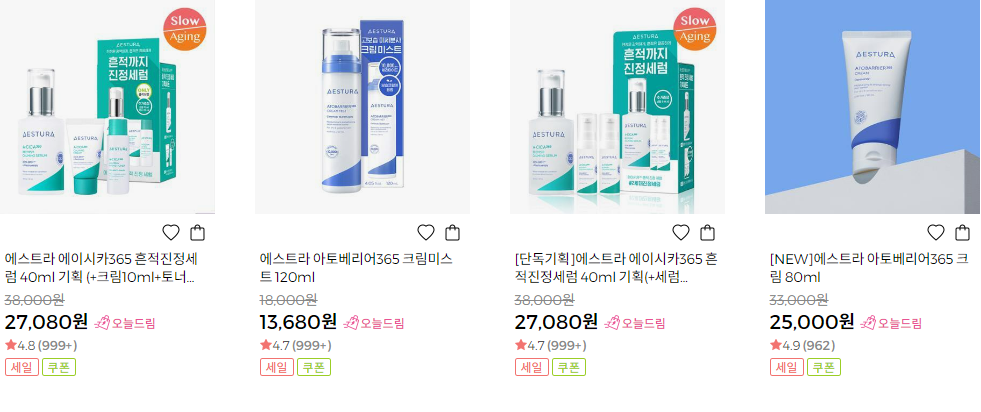The height and width of the screenshot is (412, 981).
Task: Wishlist the Atobarrier365 cream mist 120ml
Action: coord(426,233)
